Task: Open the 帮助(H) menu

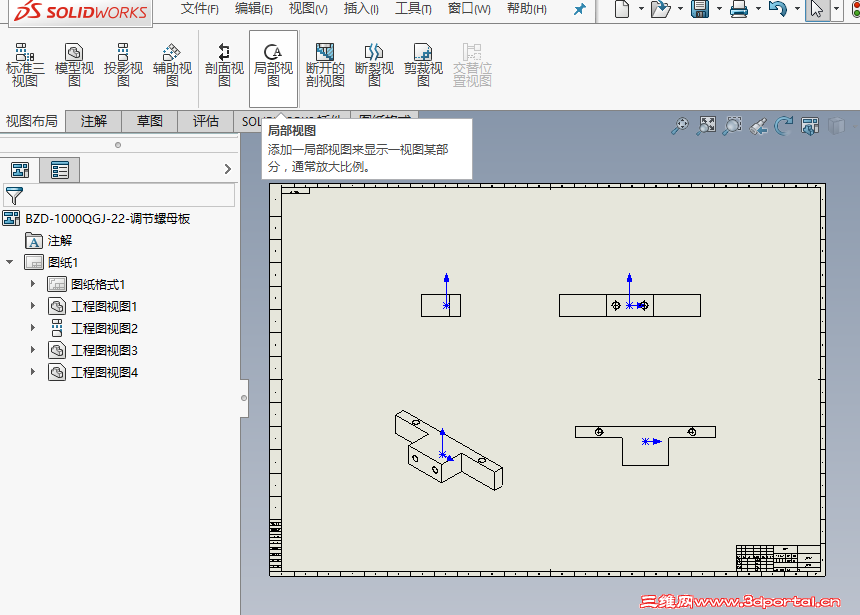Action: tap(527, 9)
